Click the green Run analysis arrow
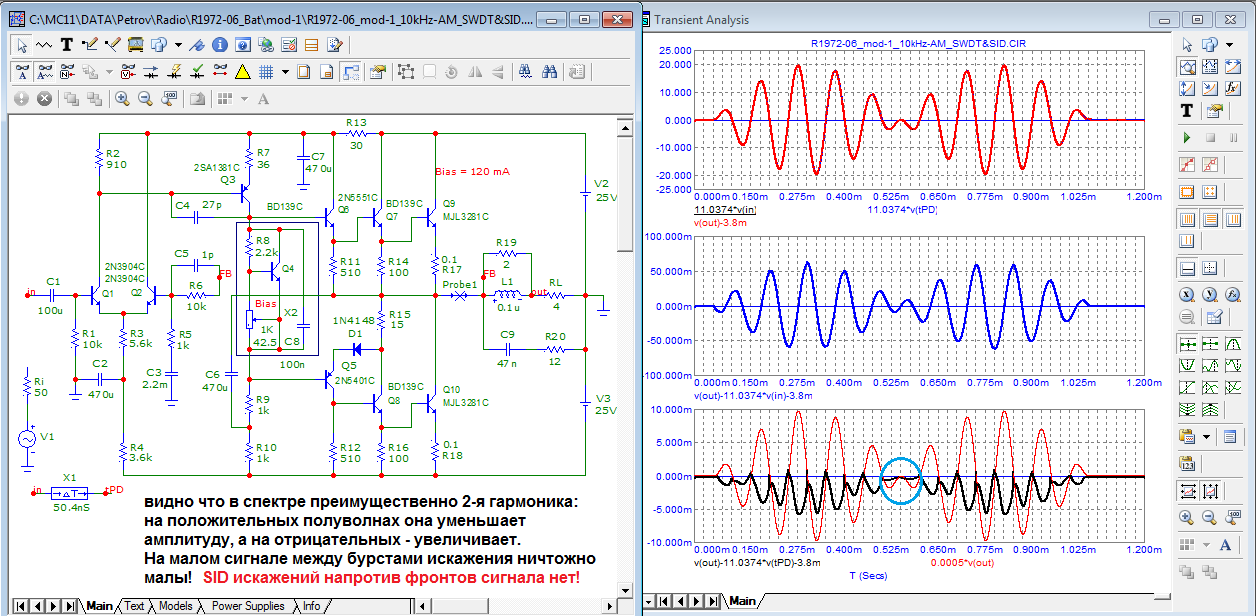Screen dimensions: 1256x616 [1187, 137]
